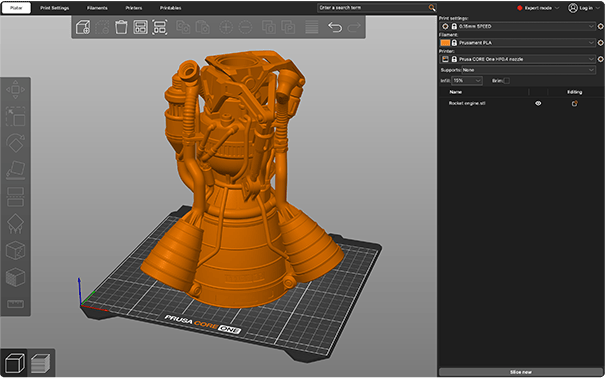The image size is (605, 378).
Task: Click the settings cog beside the Filament preset
Action: [601, 43]
